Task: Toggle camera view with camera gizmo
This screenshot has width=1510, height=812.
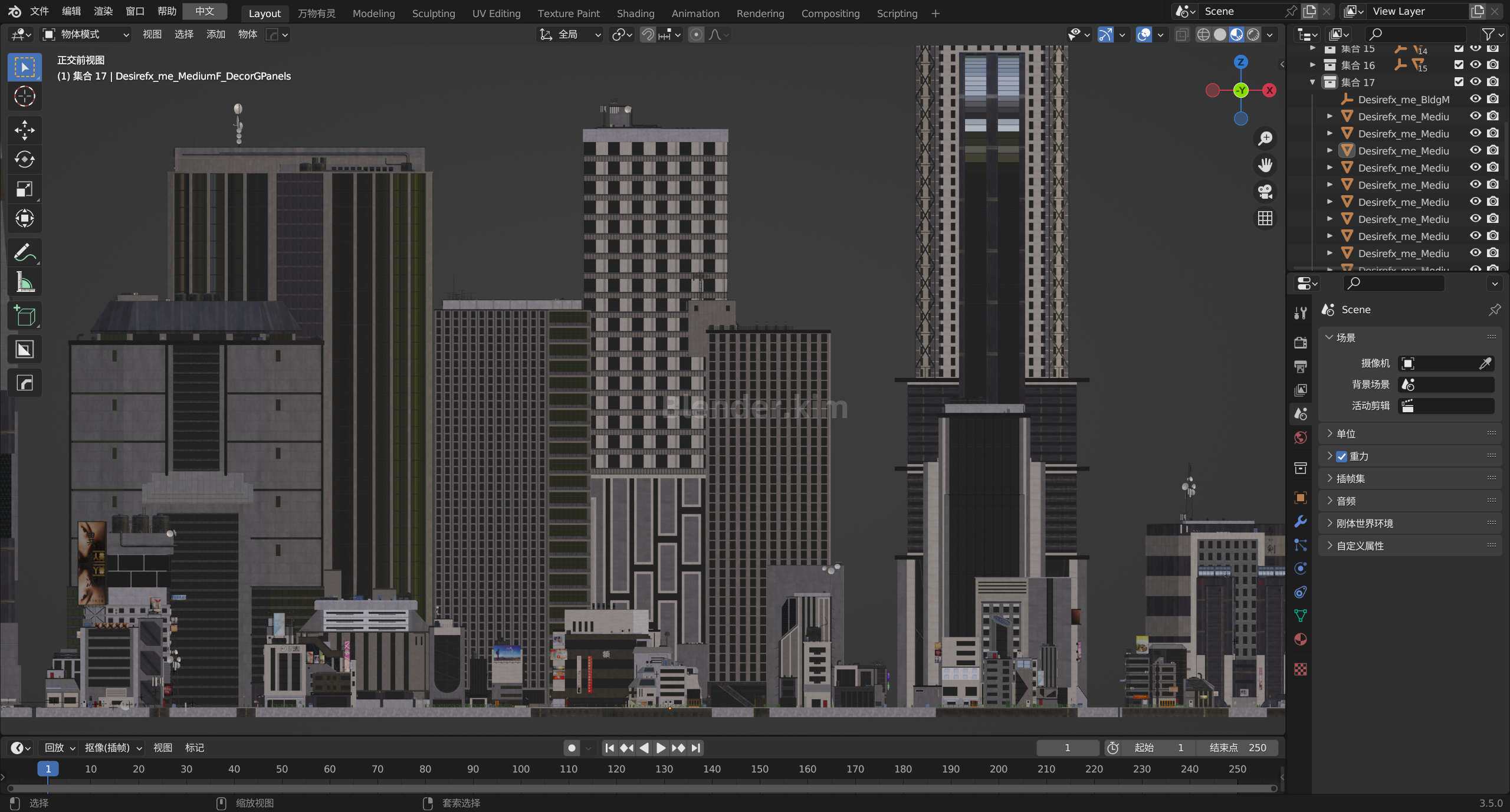Action: [1265, 192]
